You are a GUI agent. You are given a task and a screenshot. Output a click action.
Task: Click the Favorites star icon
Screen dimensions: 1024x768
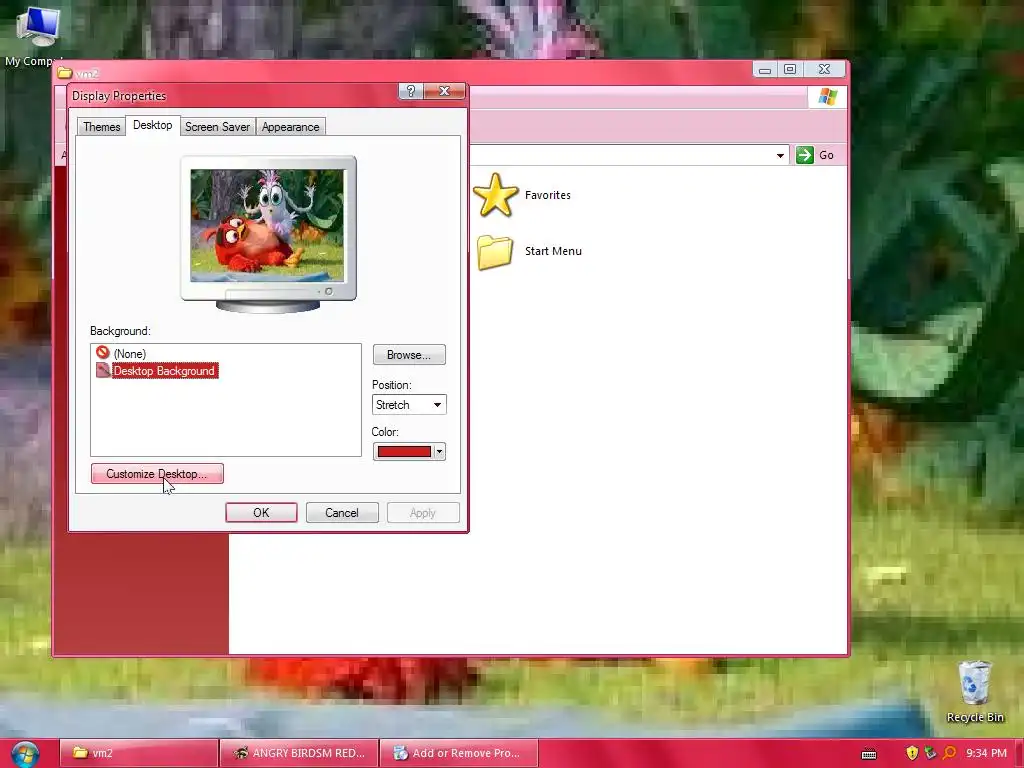pyautogui.click(x=496, y=195)
